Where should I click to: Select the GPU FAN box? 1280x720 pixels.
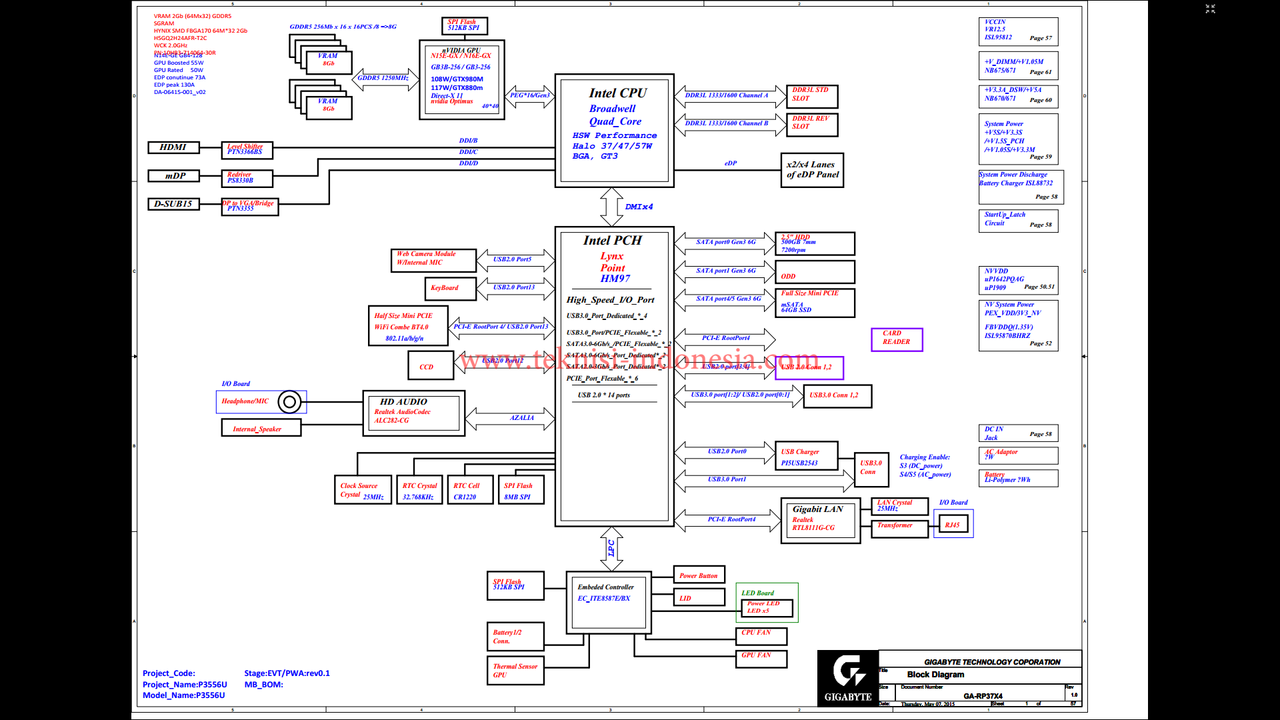(x=761, y=657)
